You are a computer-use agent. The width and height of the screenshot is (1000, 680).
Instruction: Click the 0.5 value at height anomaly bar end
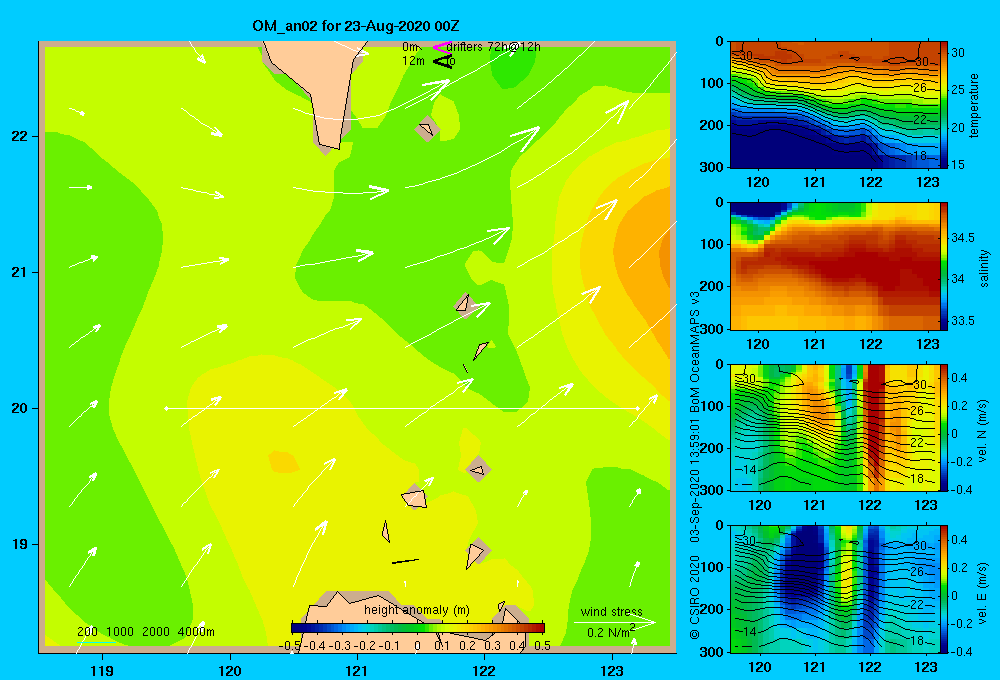[543, 646]
